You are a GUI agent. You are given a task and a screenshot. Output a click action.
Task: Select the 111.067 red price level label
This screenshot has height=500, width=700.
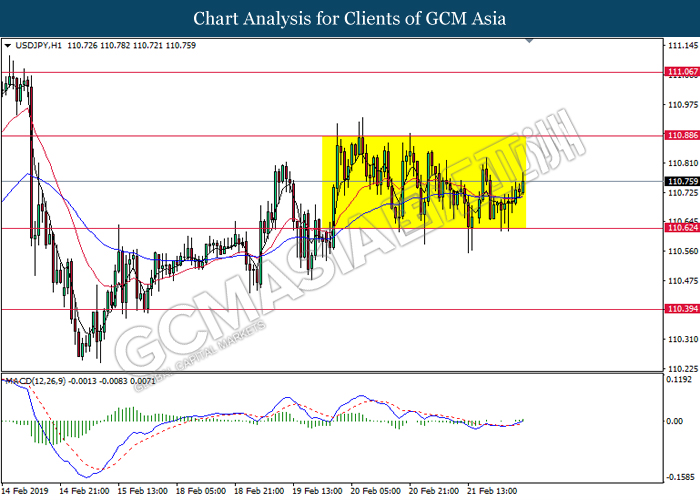682,72
